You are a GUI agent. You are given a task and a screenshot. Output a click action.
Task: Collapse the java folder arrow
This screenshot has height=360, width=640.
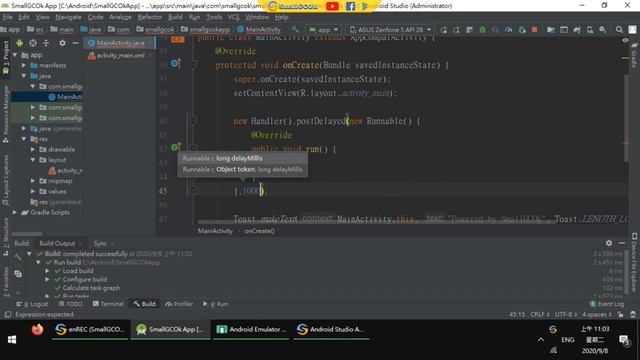(24, 76)
